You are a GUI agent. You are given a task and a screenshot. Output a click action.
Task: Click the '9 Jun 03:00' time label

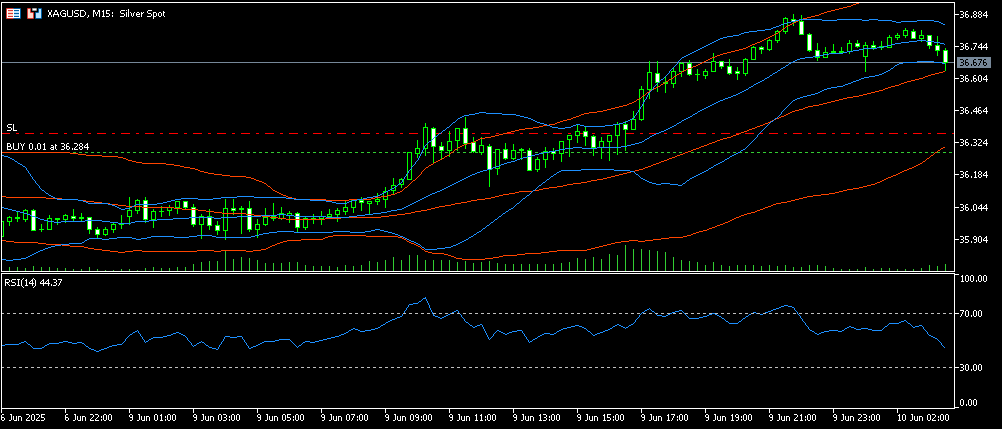pos(215,417)
